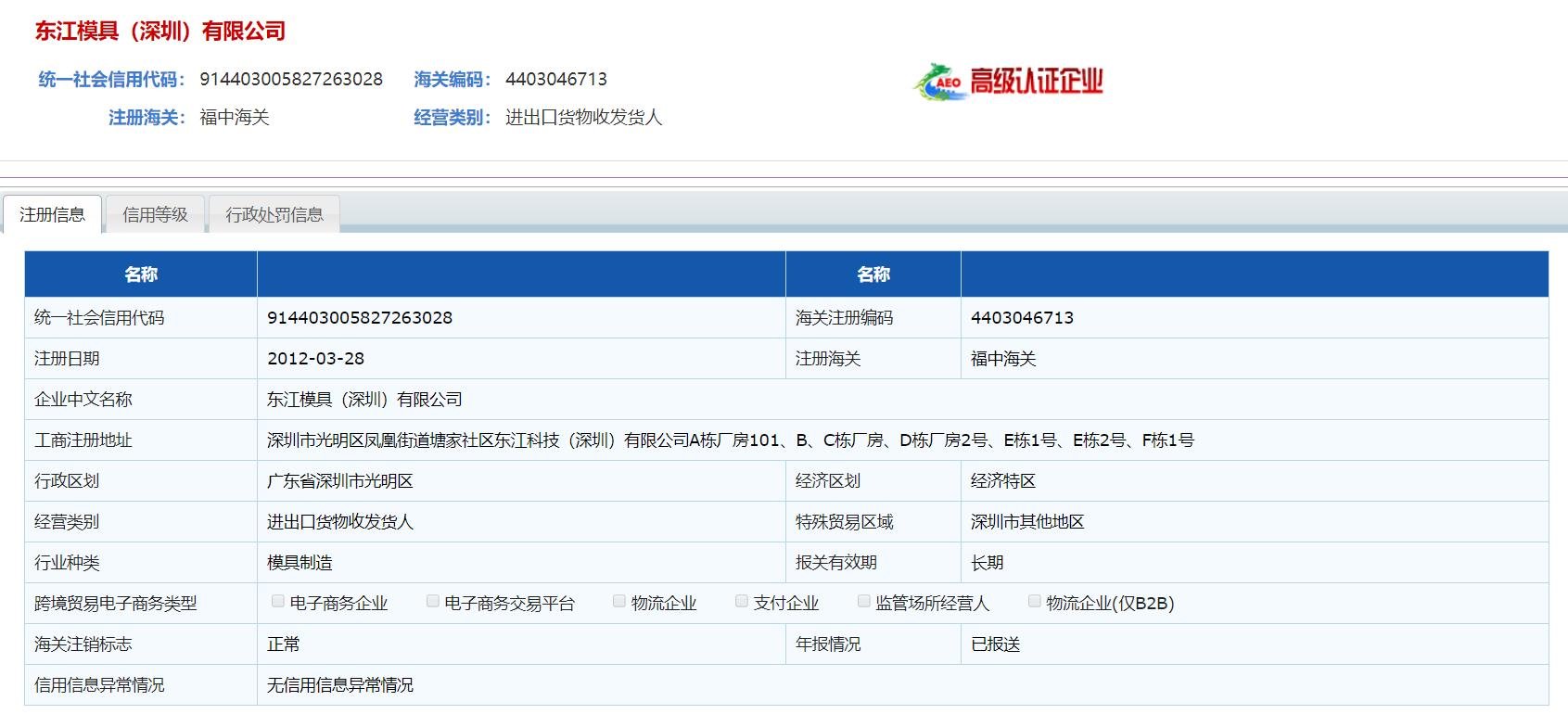Click the first 名称 column header

[x=141, y=274]
